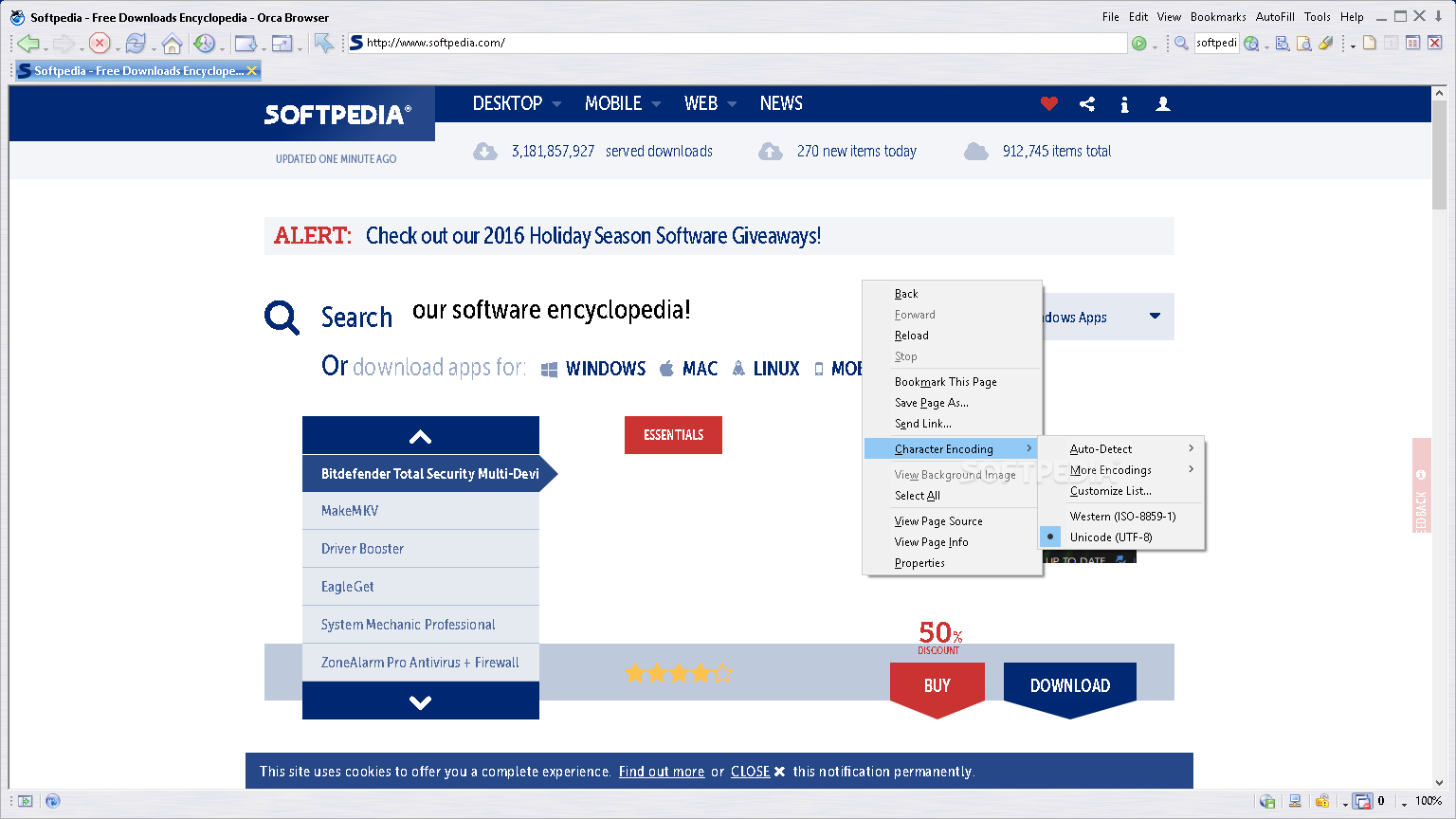Choose Properties from the context menu
Image resolution: width=1456 pixels, height=819 pixels.
coord(953,563)
